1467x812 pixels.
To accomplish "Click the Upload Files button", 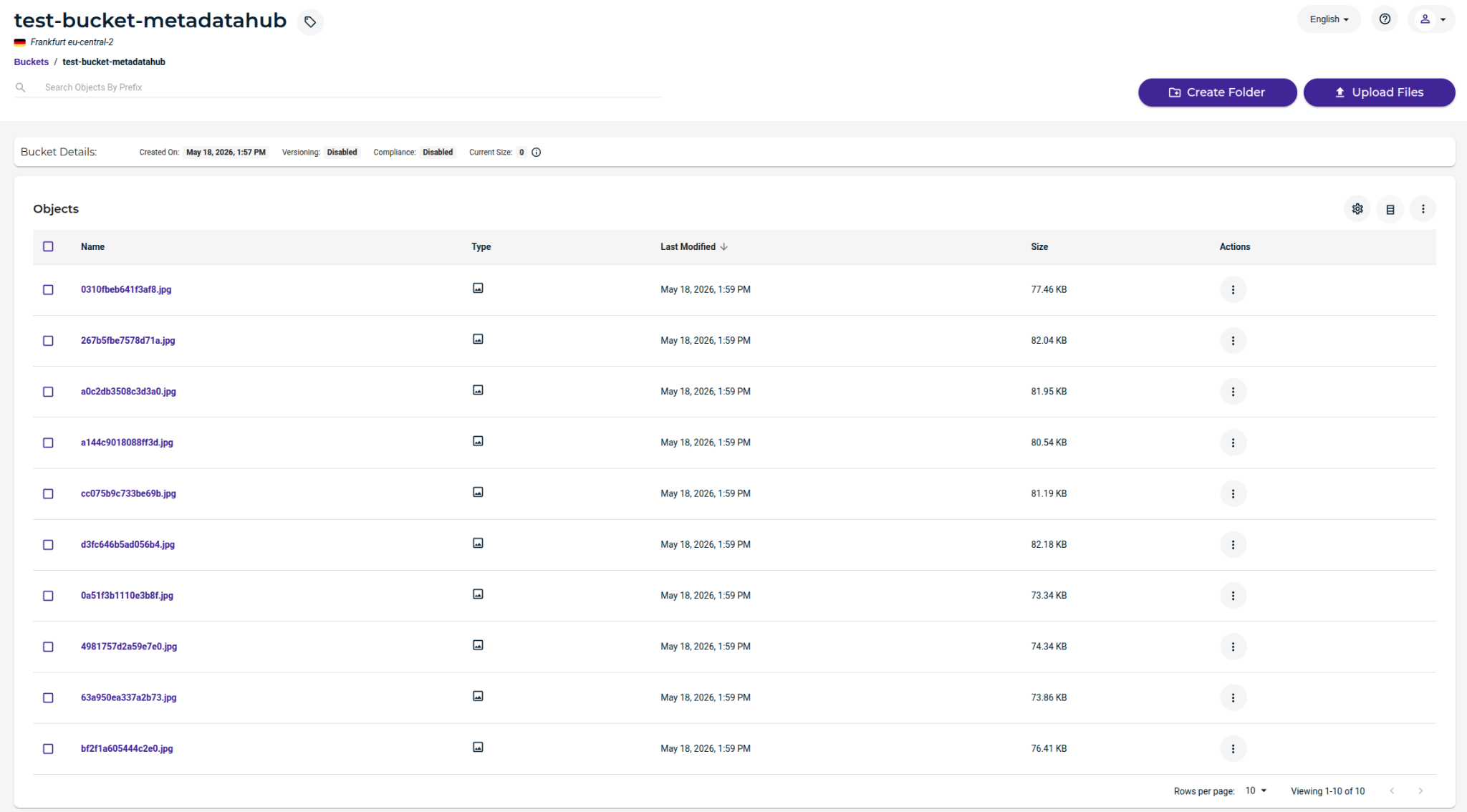I will point(1379,92).
